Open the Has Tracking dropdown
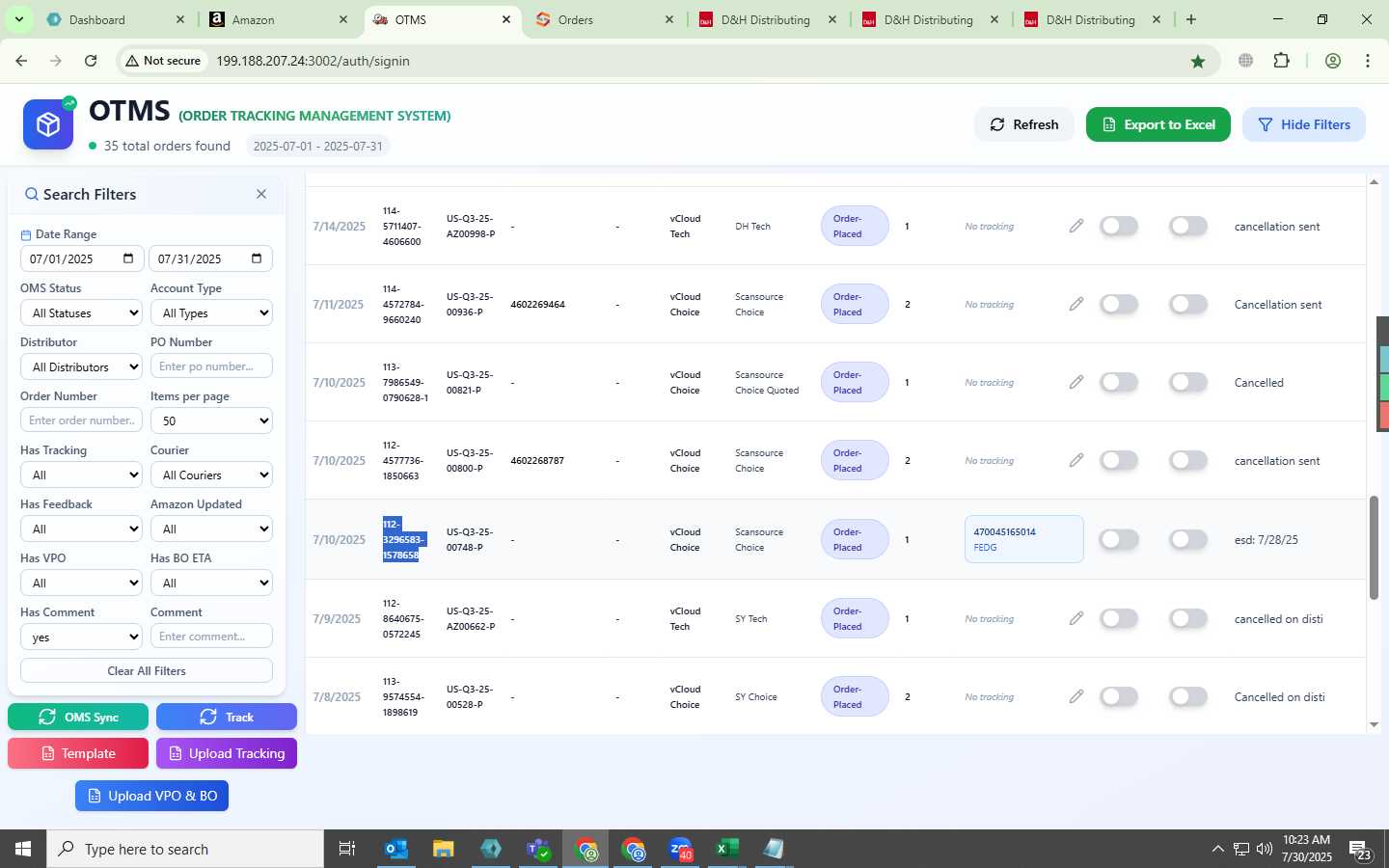The height and width of the screenshot is (868, 1389). click(x=82, y=475)
